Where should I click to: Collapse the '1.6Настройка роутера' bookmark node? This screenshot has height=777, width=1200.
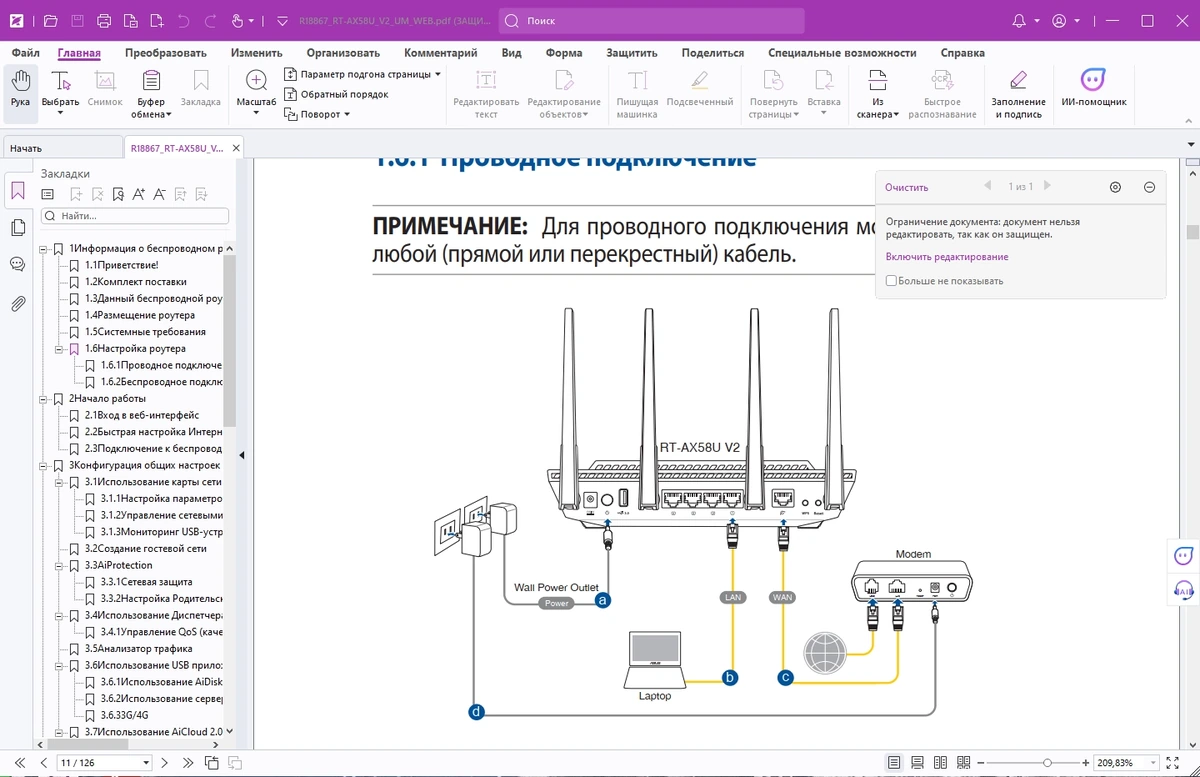point(59,349)
